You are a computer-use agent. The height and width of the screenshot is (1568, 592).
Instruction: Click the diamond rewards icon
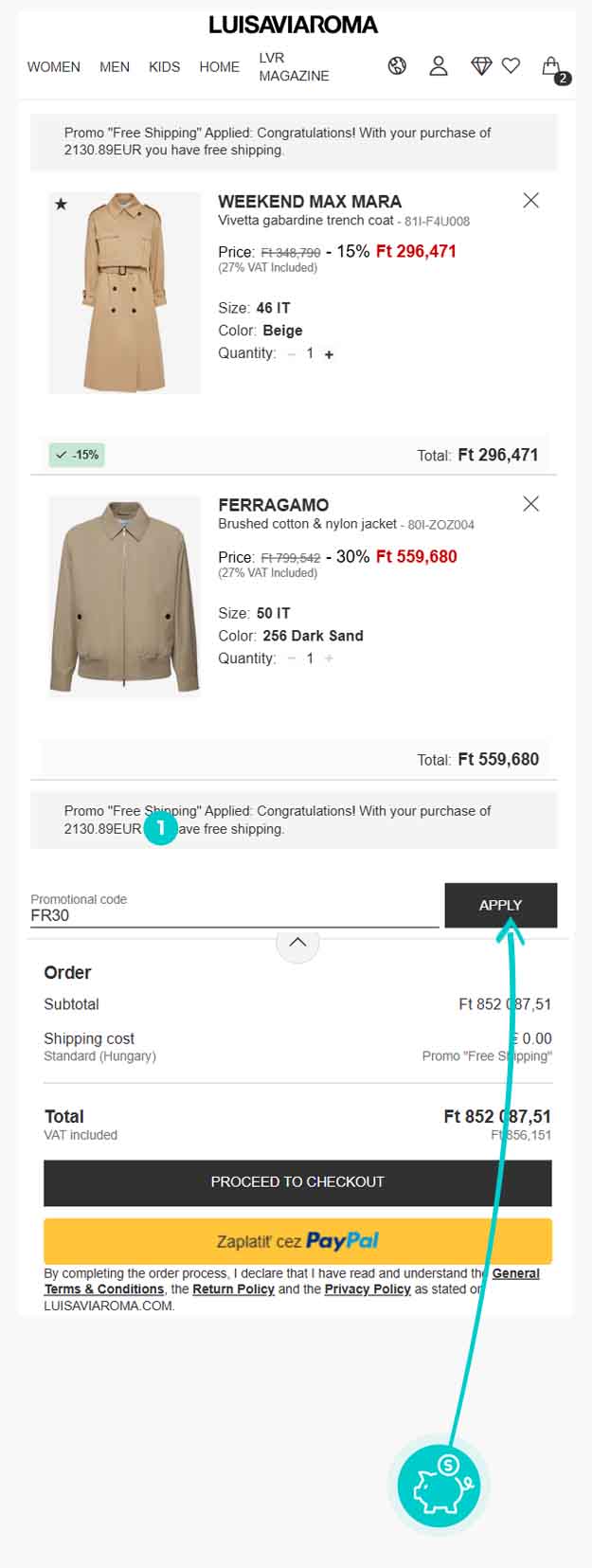[x=481, y=65]
